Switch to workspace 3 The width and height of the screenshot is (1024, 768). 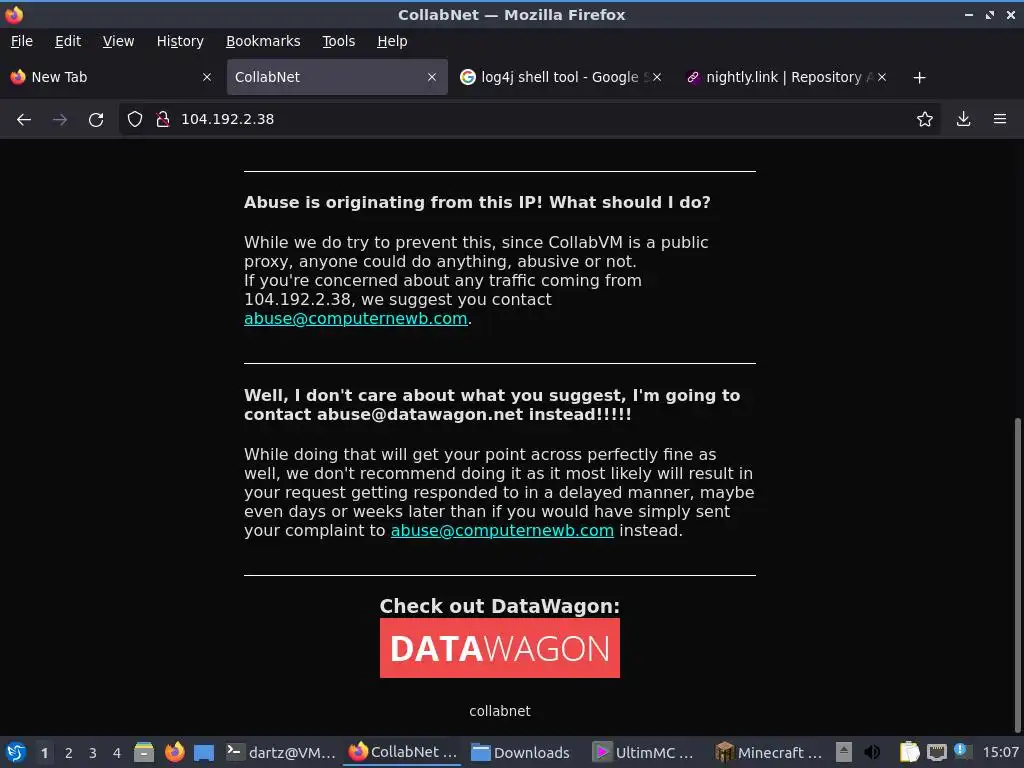point(93,753)
